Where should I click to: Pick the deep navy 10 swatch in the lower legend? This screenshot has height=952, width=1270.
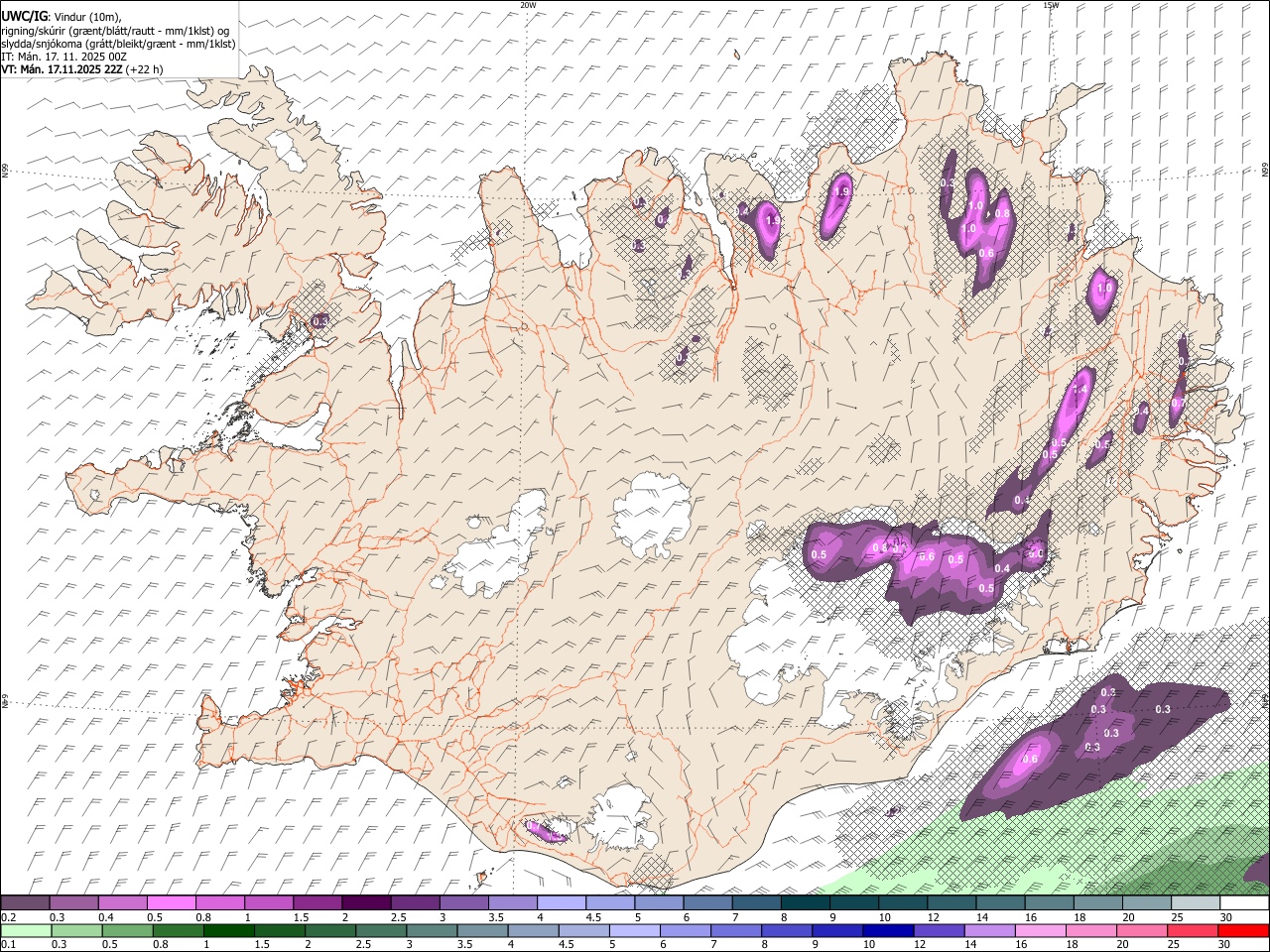888,931
